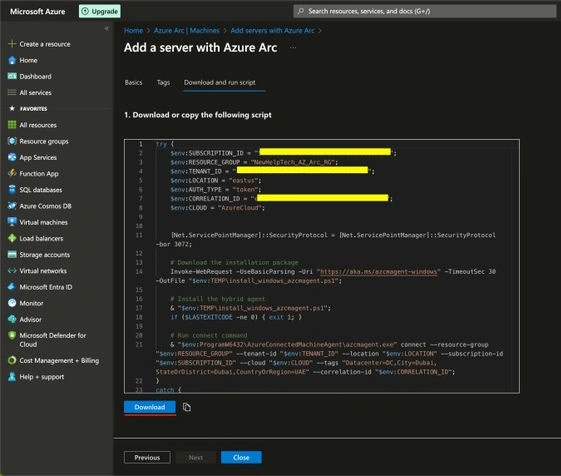Open Azure Arc | Machines breadcrumb link
Image resolution: width=561 pixels, height=476 pixels.
click(187, 31)
